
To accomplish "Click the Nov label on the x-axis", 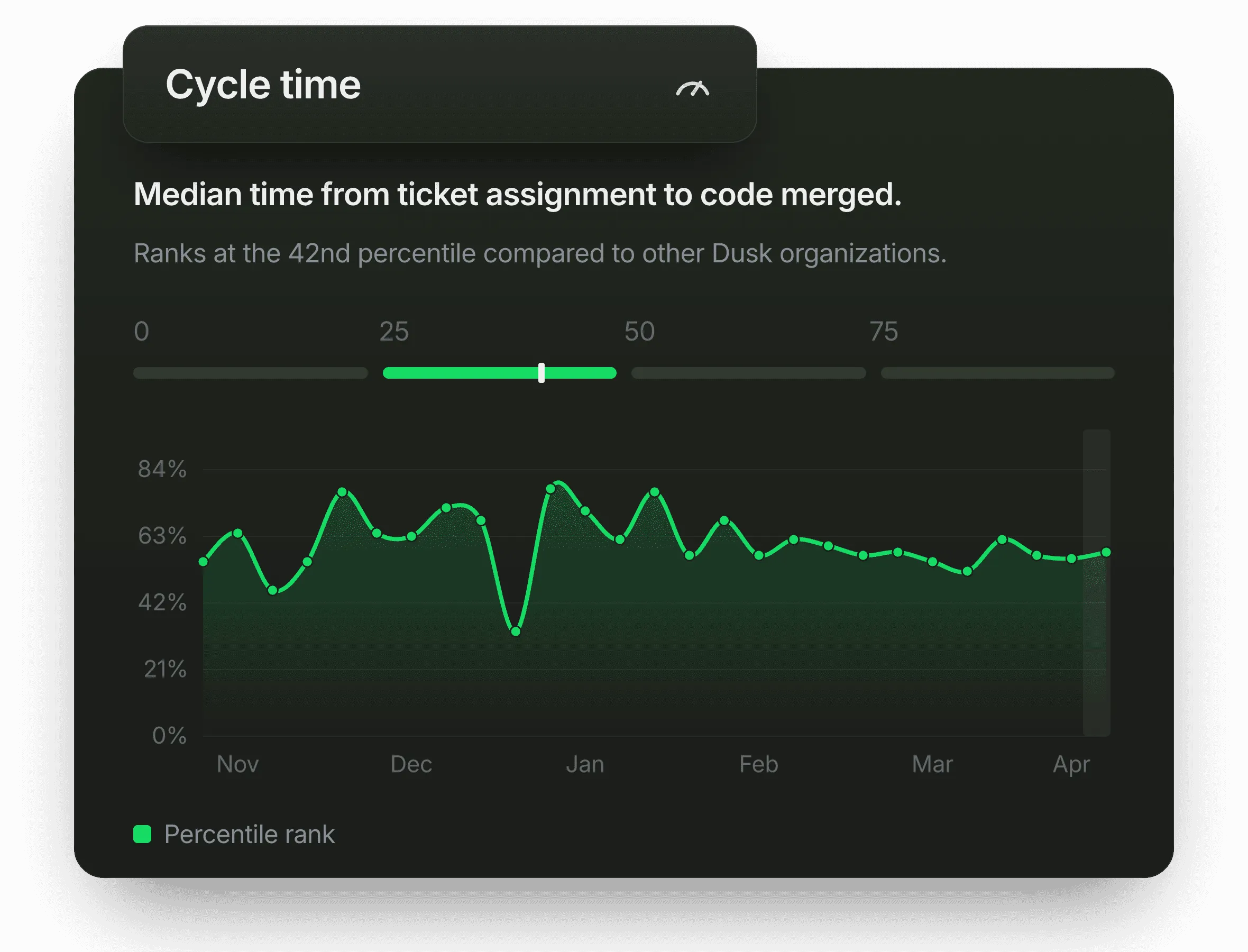I will [x=237, y=764].
